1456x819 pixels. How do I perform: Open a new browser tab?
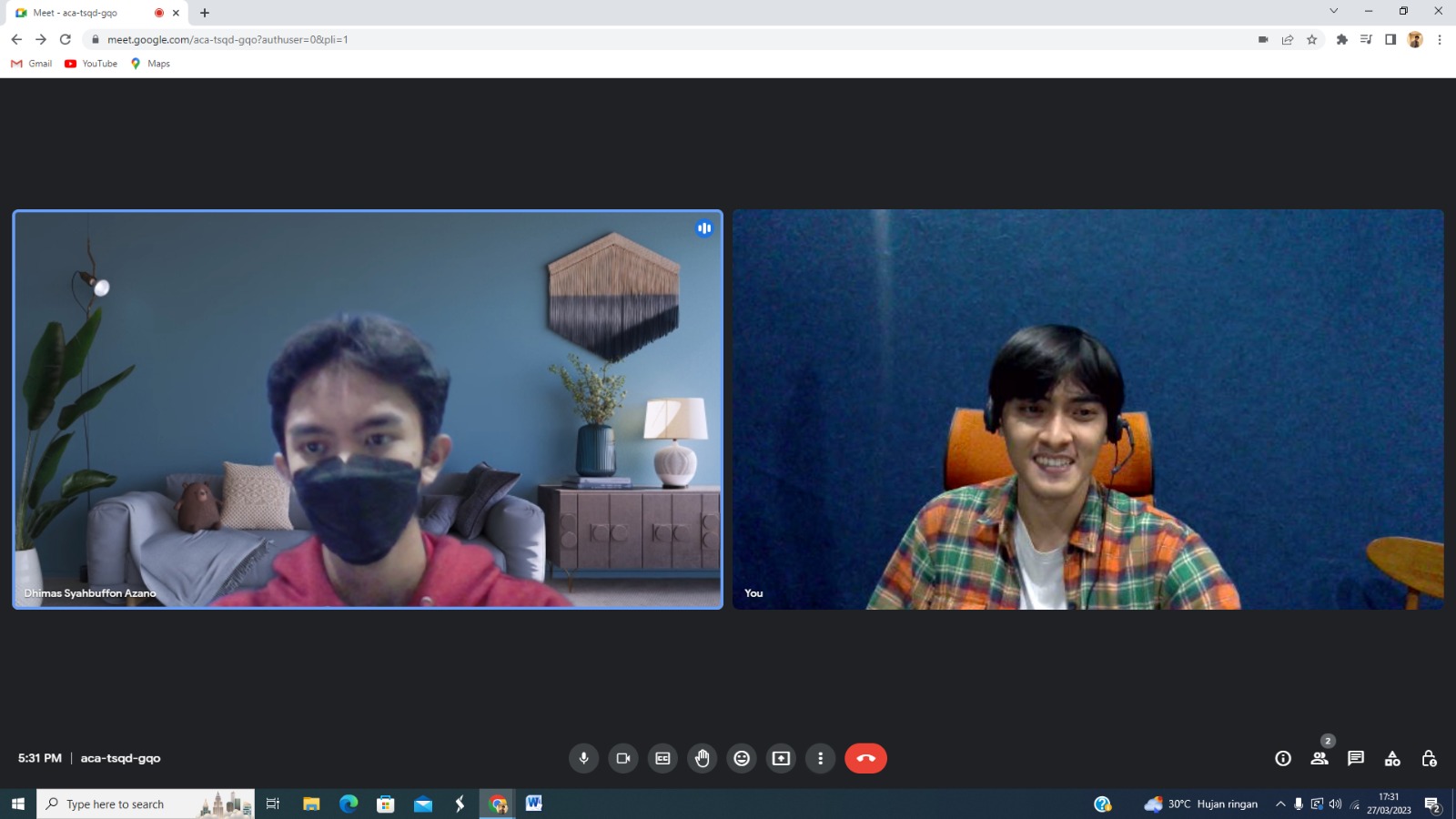click(205, 13)
